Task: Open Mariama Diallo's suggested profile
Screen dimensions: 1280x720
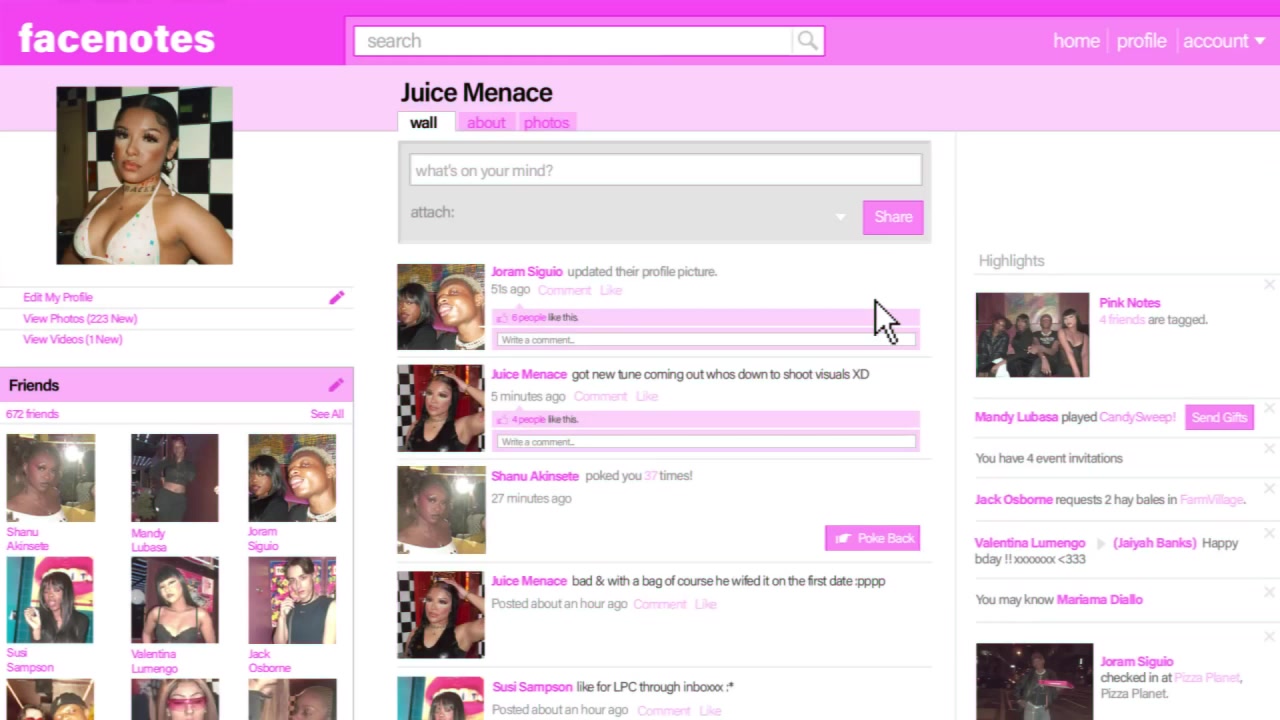Action: (x=1099, y=599)
